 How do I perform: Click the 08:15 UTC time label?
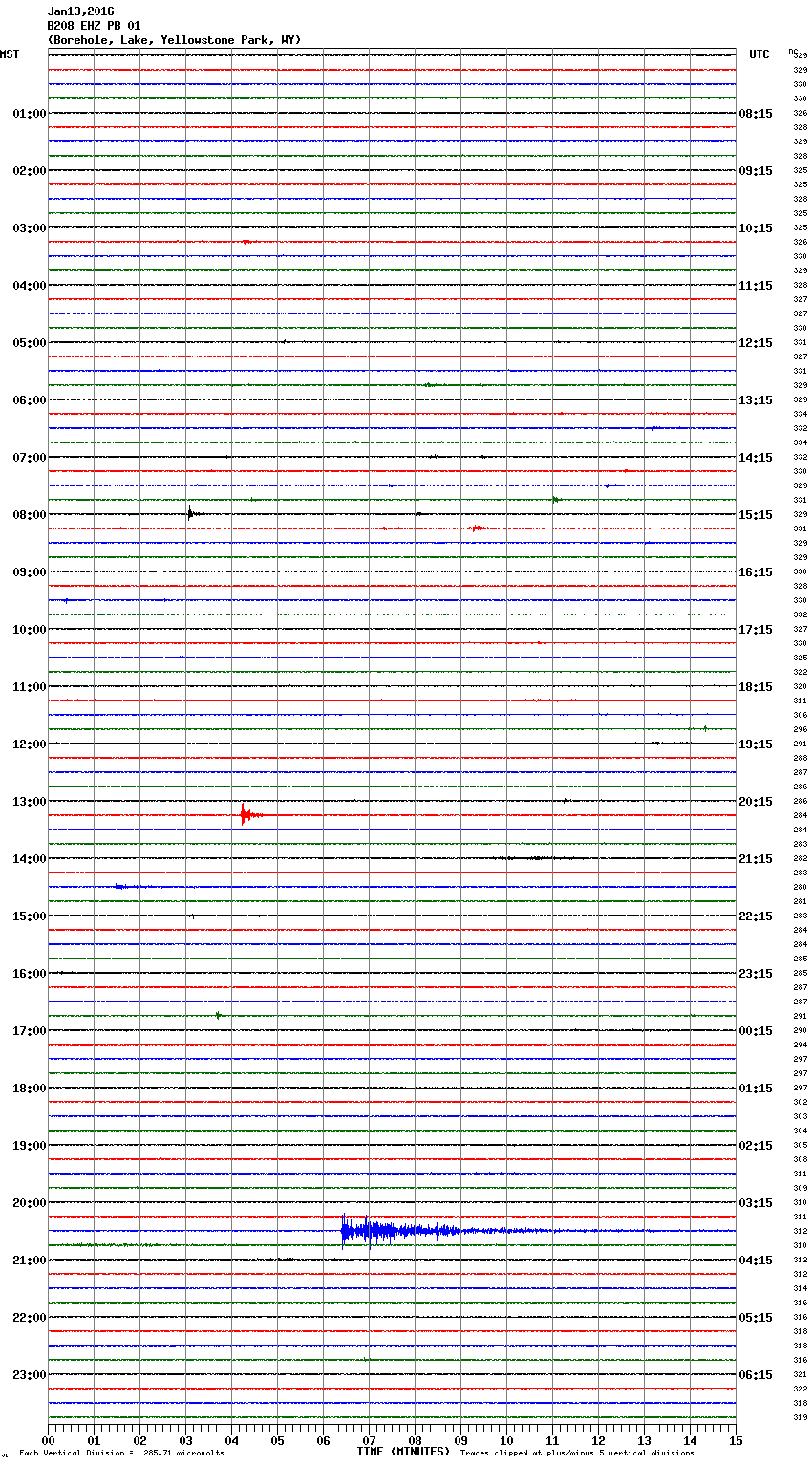pyautogui.click(x=756, y=114)
